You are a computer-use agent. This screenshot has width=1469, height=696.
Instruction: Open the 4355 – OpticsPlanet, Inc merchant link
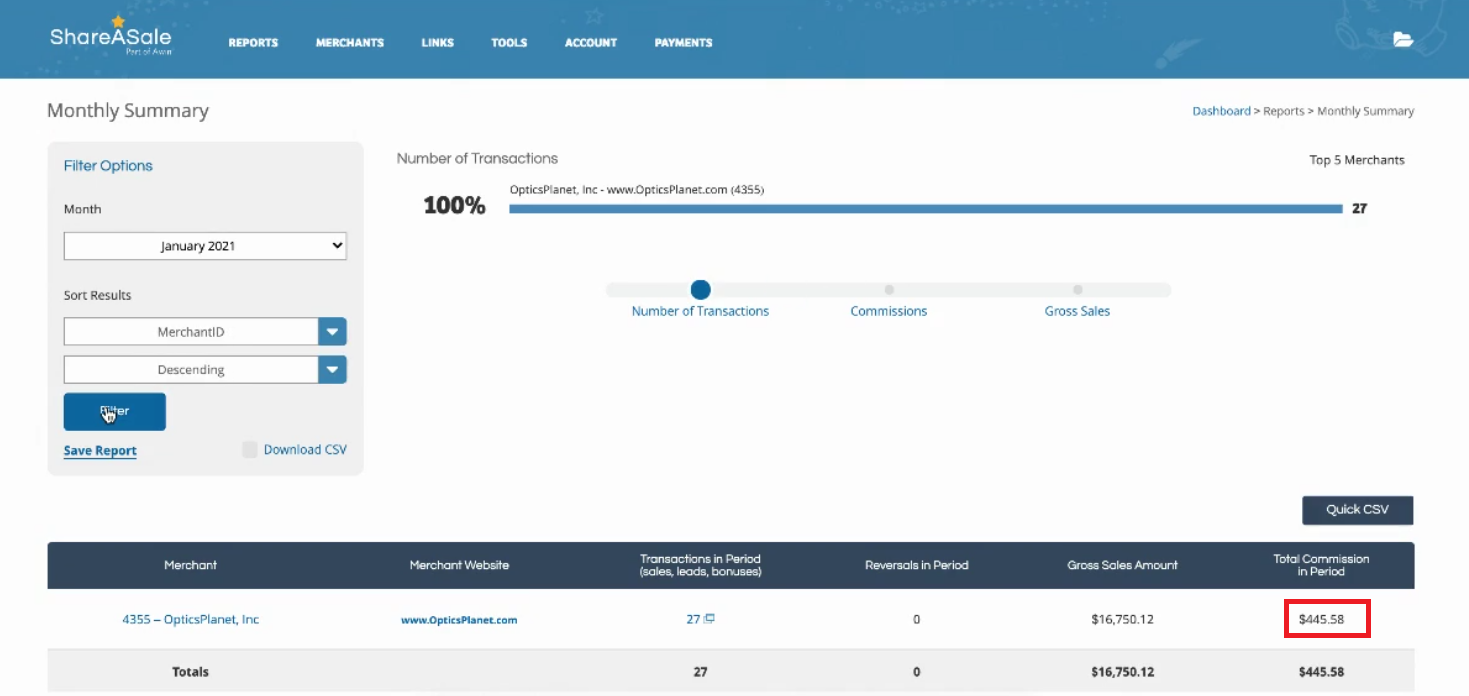(190, 620)
